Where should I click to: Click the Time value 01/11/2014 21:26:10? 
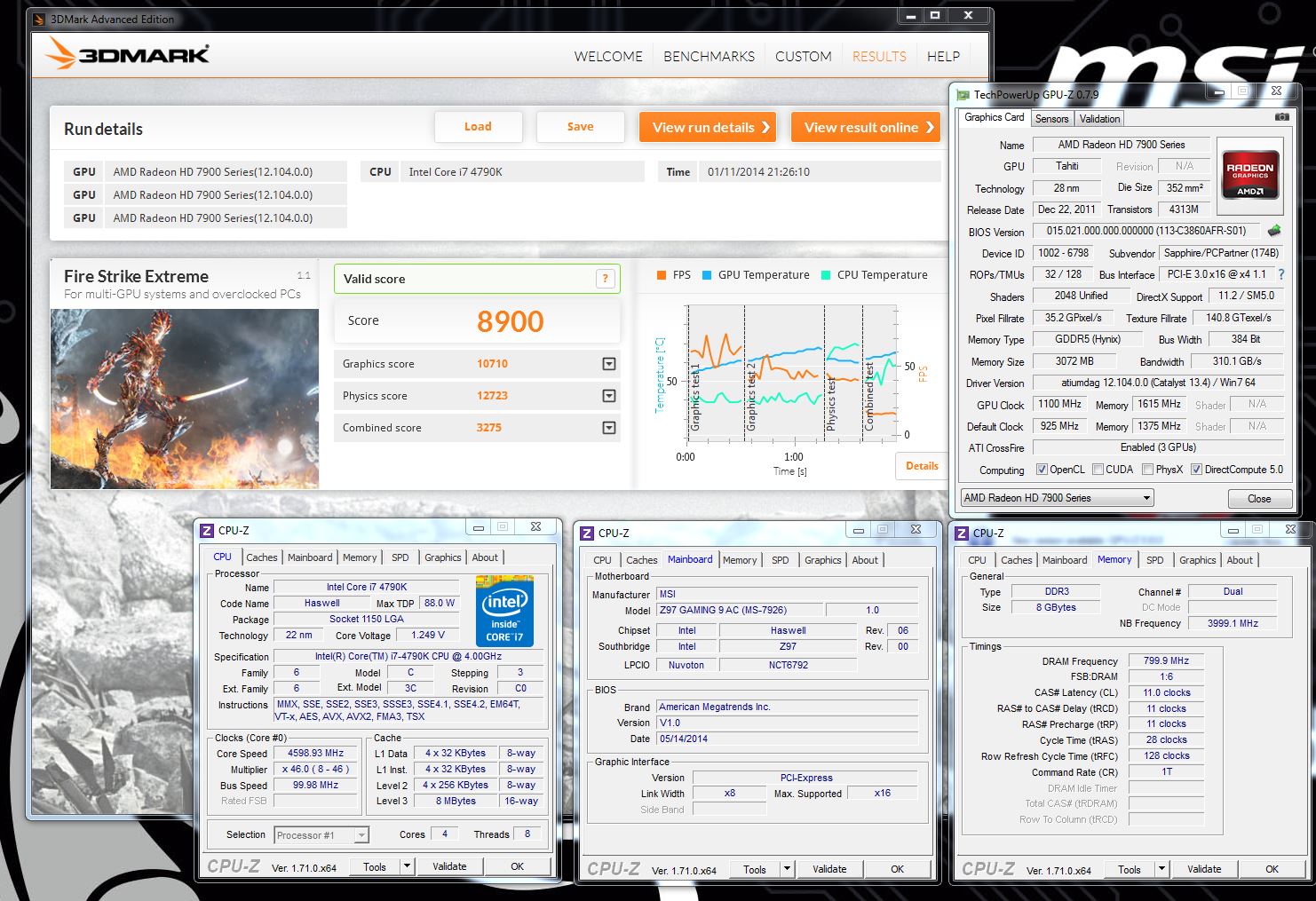tap(819, 172)
